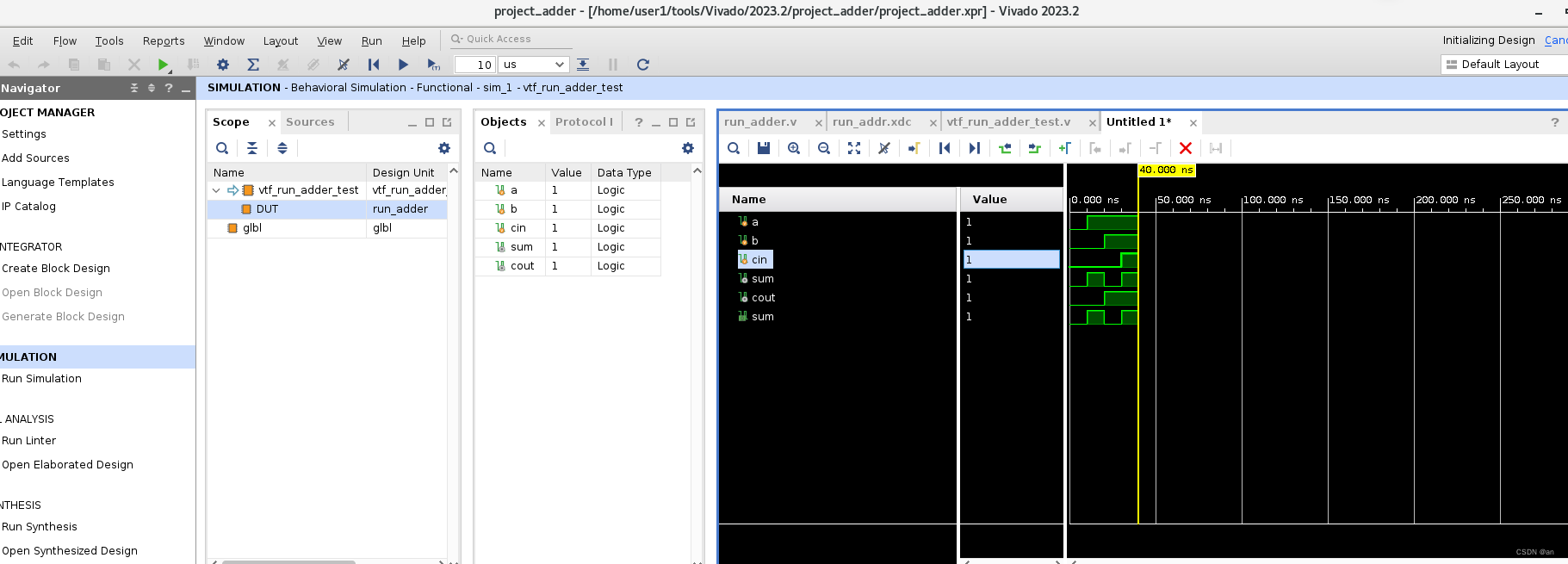The image size is (1568, 564).
Task: Click Create Block Design
Action: tap(55, 269)
